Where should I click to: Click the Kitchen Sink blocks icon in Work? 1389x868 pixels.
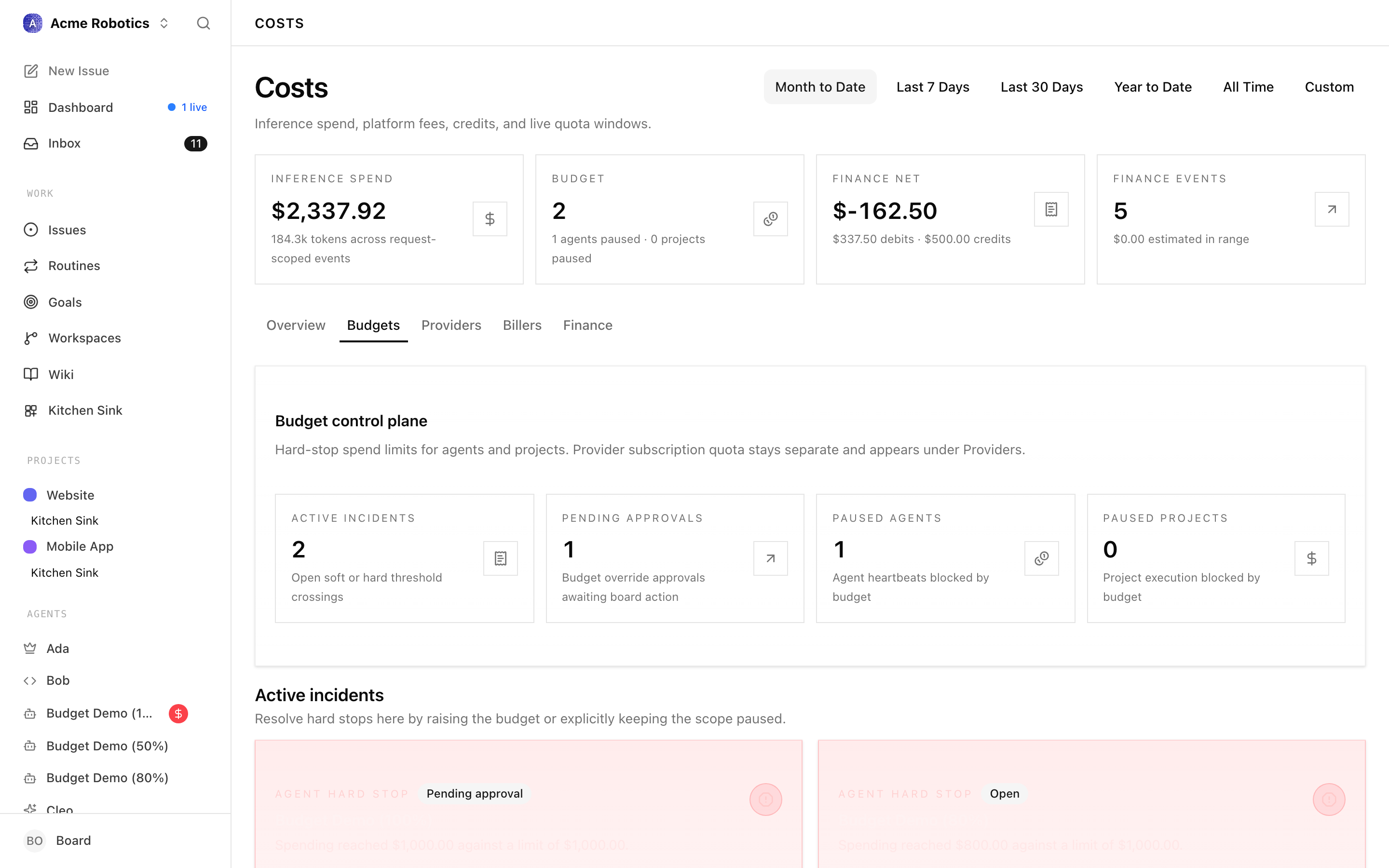(x=31, y=410)
